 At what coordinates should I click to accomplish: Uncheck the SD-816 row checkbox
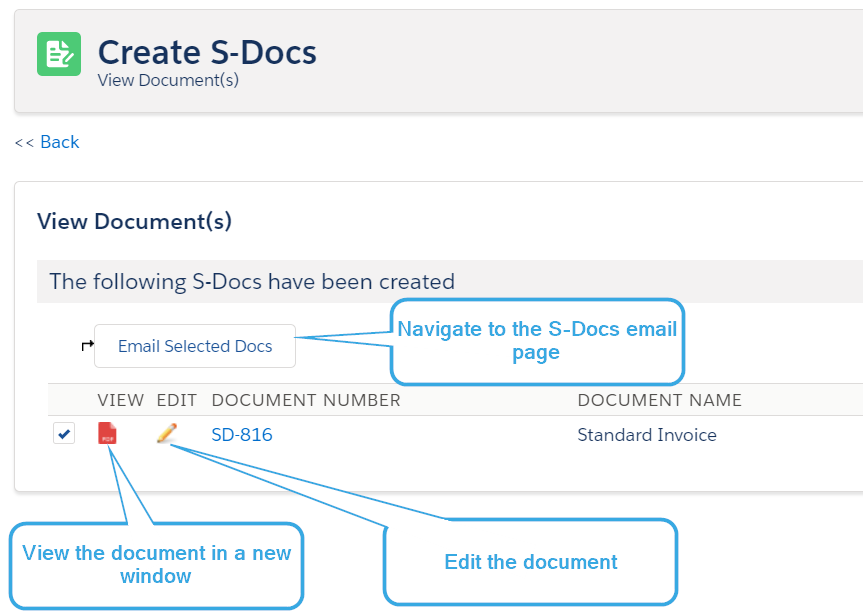[x=64, y=433]
